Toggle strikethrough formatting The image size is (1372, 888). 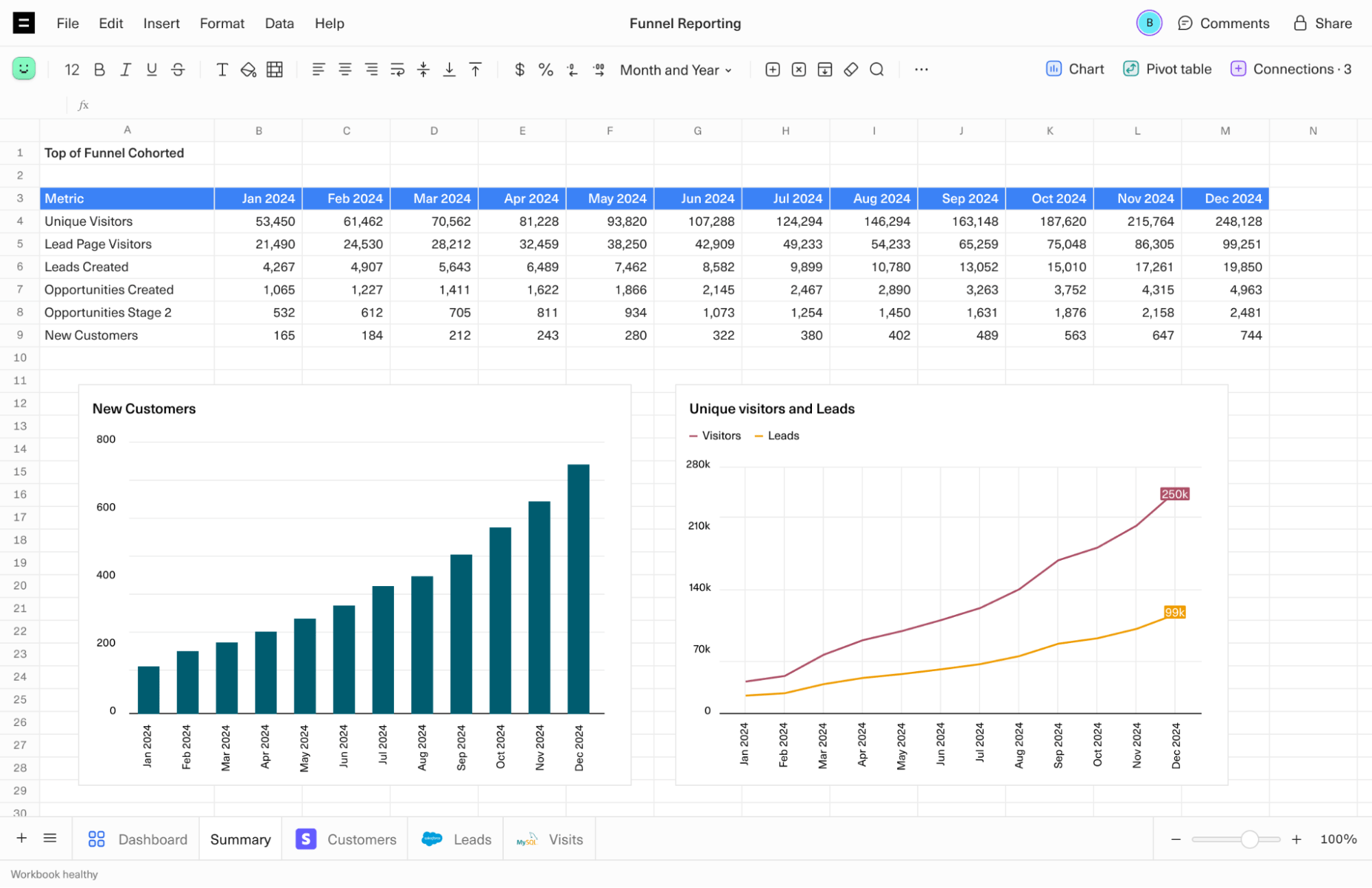coord(178,69)
